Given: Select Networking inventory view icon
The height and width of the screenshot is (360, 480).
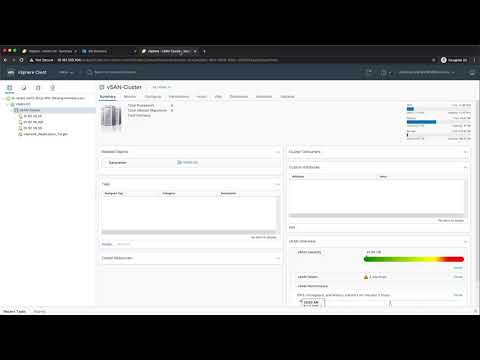Looking at the screenshot, I should coord(52,88).
